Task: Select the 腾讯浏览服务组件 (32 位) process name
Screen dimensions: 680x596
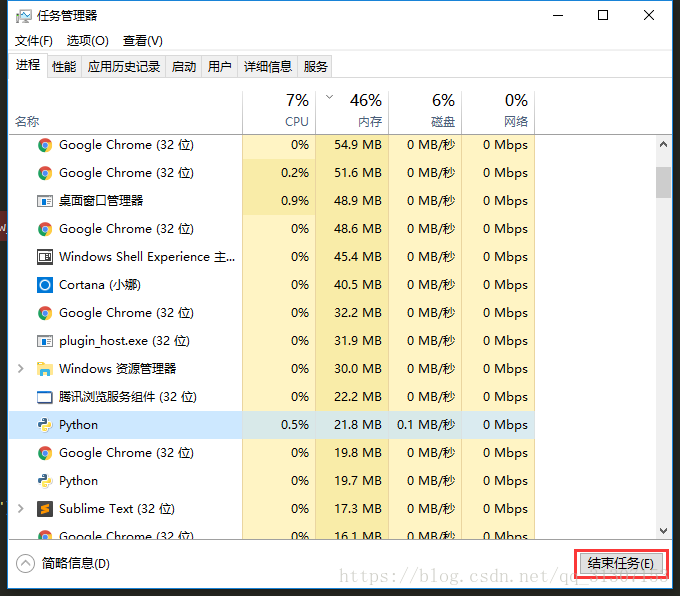Action: point(128,397)
